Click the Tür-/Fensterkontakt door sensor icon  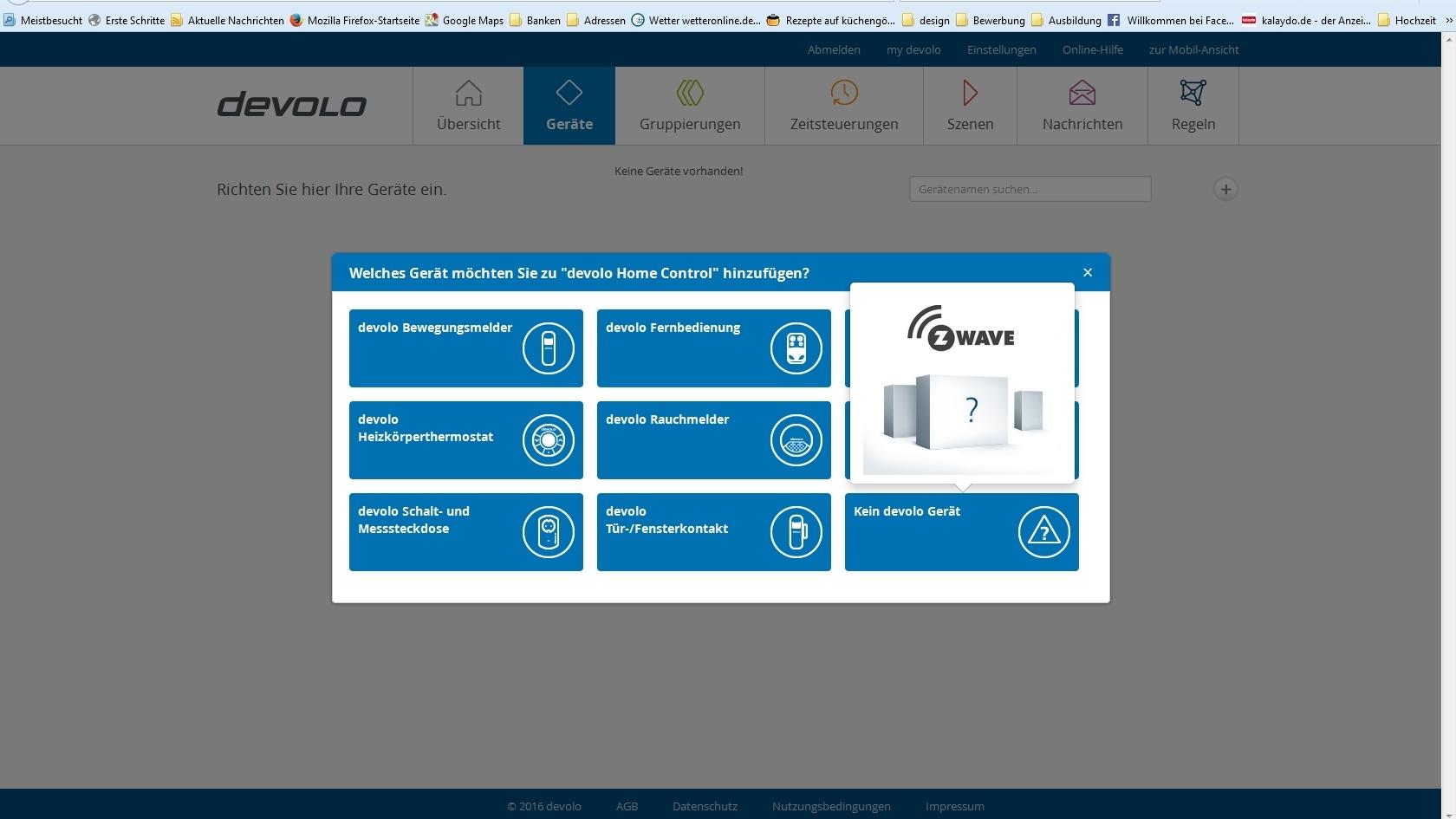796,532
